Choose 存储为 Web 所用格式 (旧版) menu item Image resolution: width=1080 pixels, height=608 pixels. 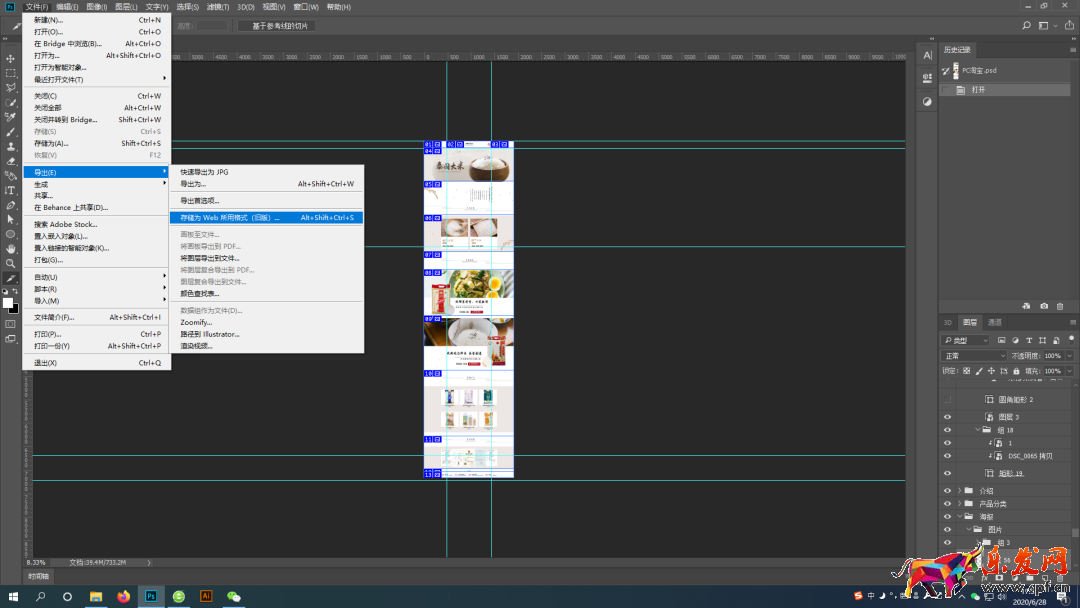click(230, 217)
